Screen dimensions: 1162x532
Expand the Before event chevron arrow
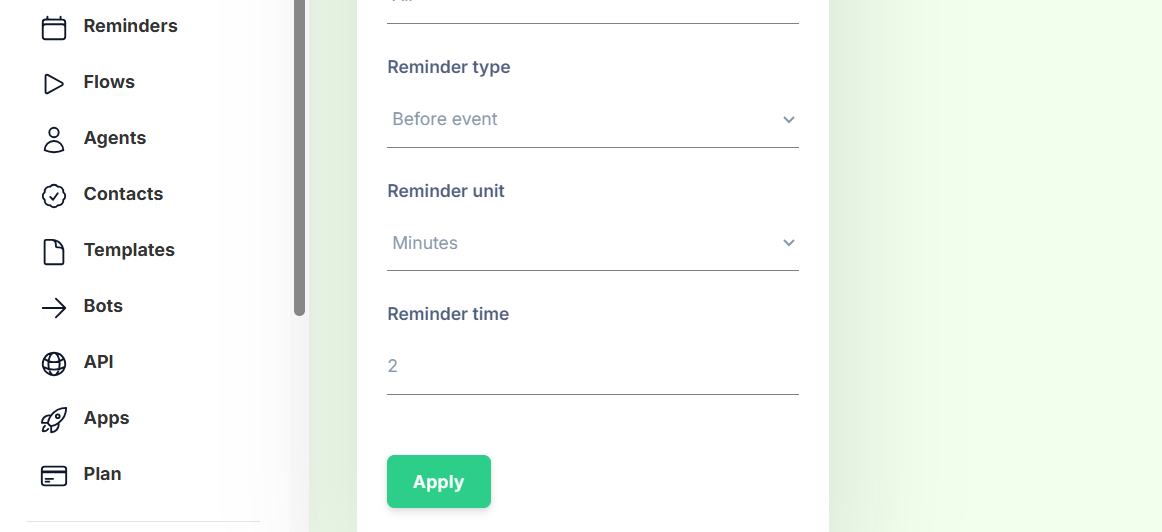coord(789,120)
